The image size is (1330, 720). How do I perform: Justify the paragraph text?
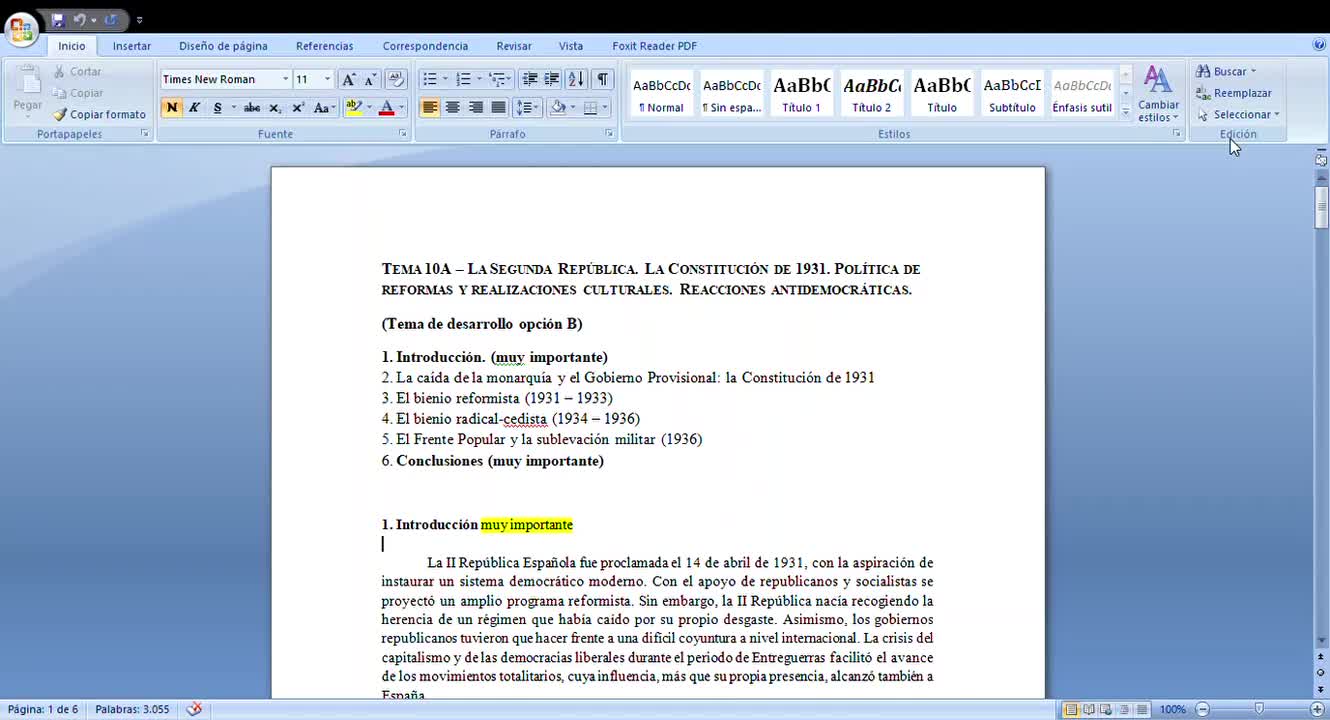(x=498, y=107)
